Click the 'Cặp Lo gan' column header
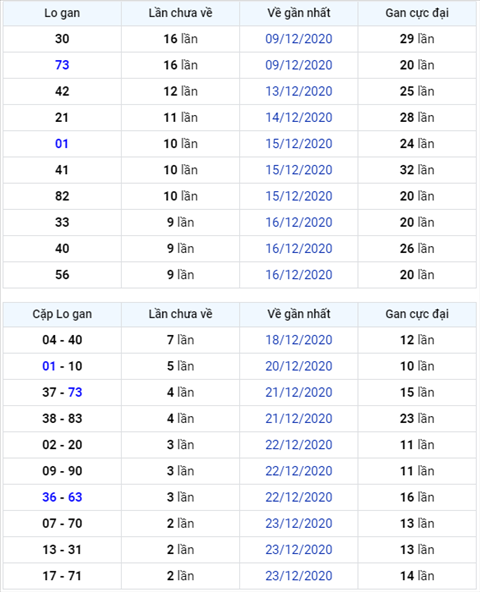Image resolution: width=480 pixels, height=592 pixels. tap(62, 314)
